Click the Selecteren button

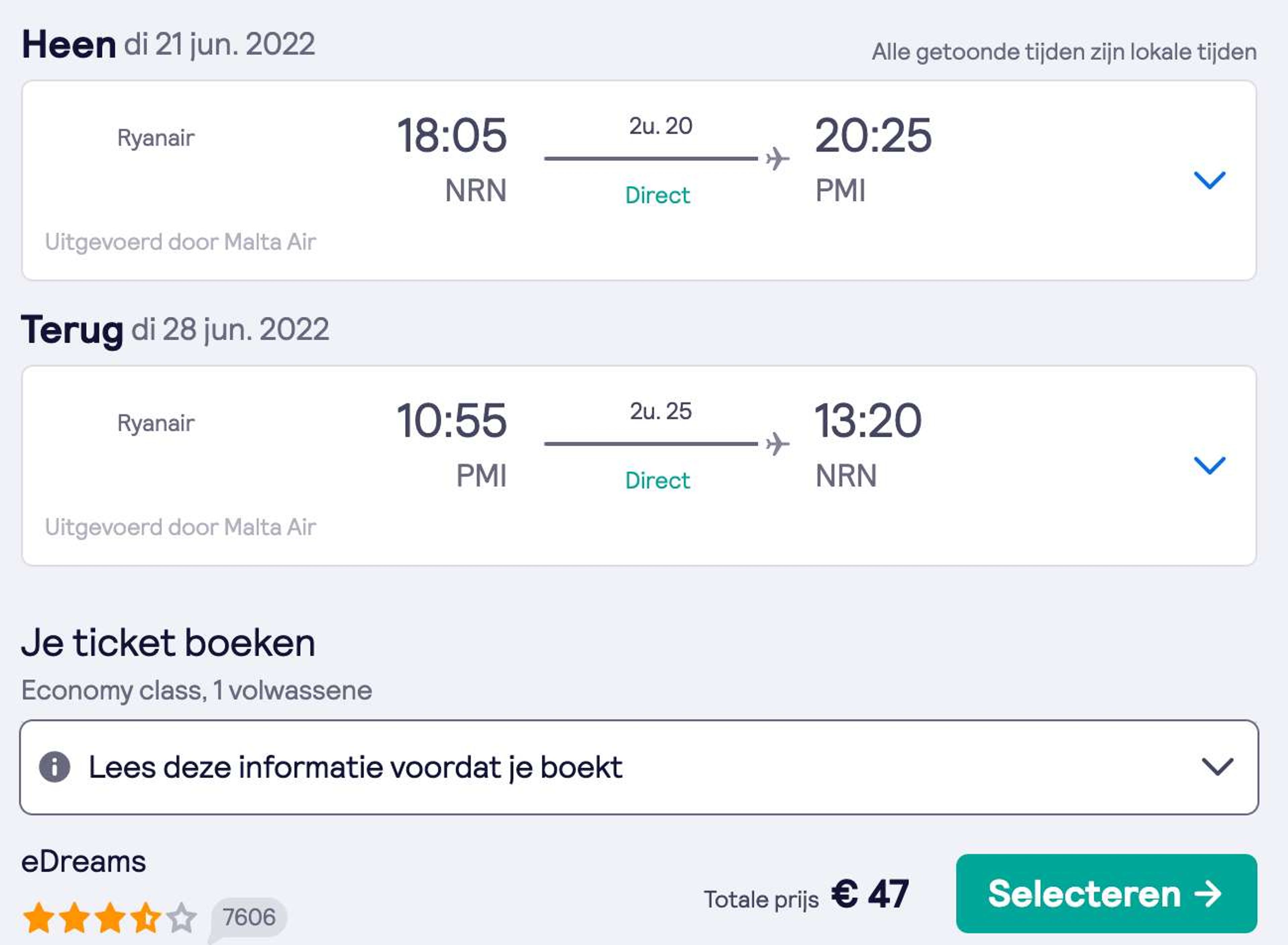click(x=1106, y=893)
